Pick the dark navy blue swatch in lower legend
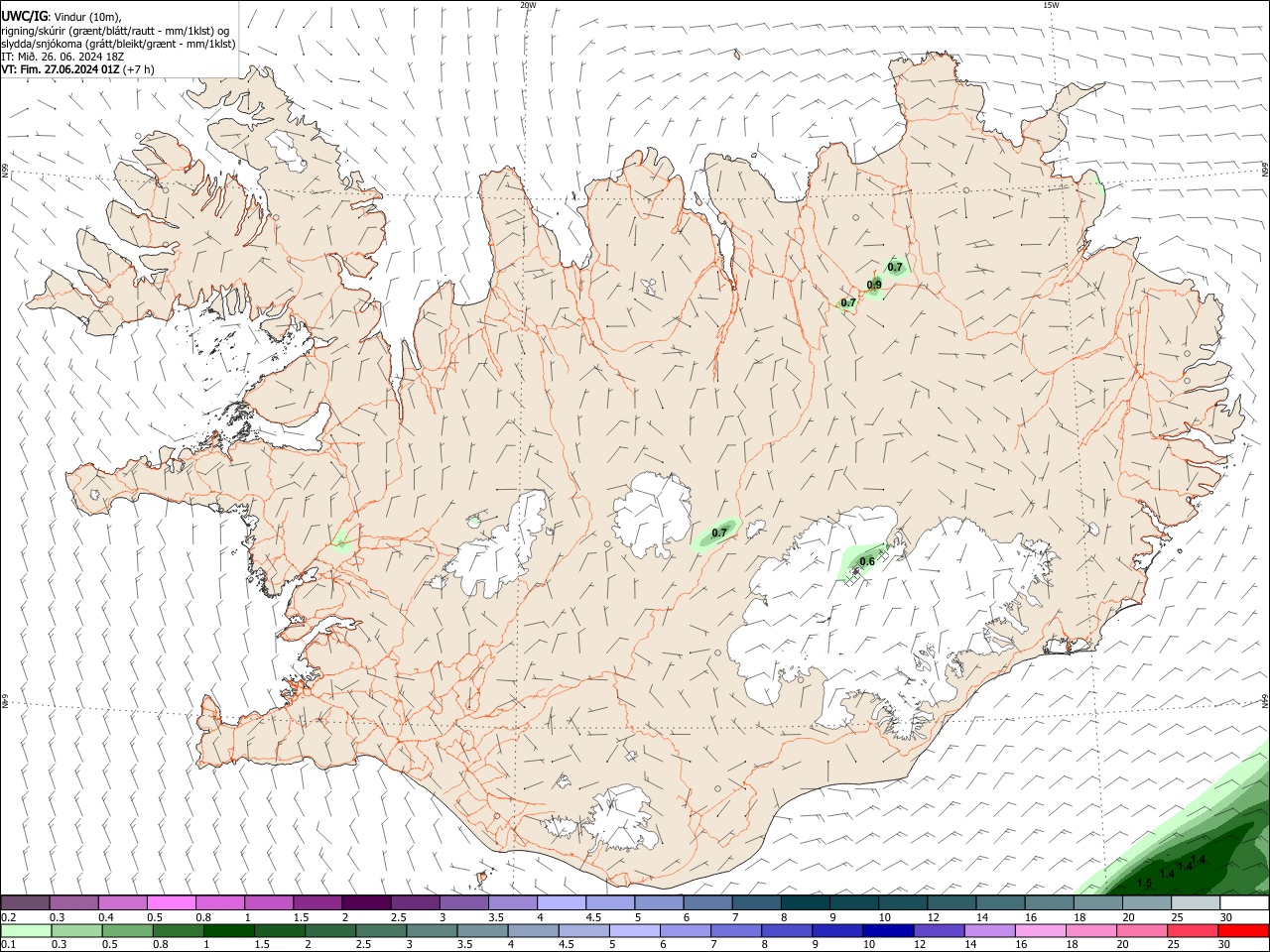Image resolution: width=1270 pixels, height=952 pixels. click(x=886, y=930)
